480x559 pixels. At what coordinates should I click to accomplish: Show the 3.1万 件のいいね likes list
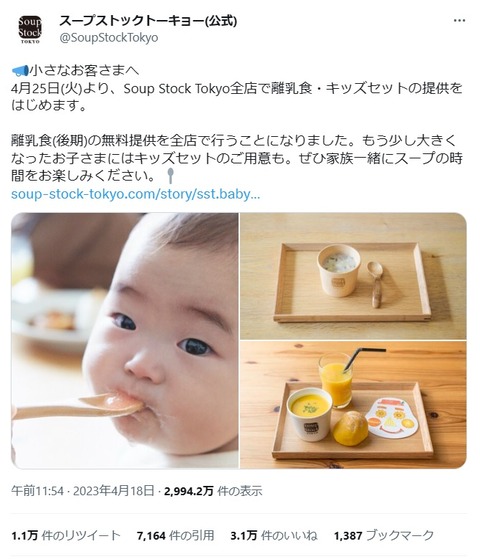click(x=274, y=535)
